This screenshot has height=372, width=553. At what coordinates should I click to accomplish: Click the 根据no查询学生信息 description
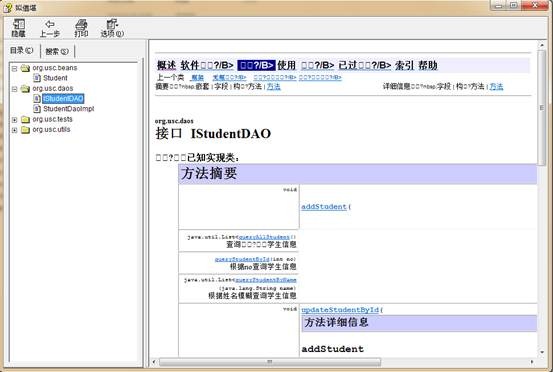click(x=263, y=267)
